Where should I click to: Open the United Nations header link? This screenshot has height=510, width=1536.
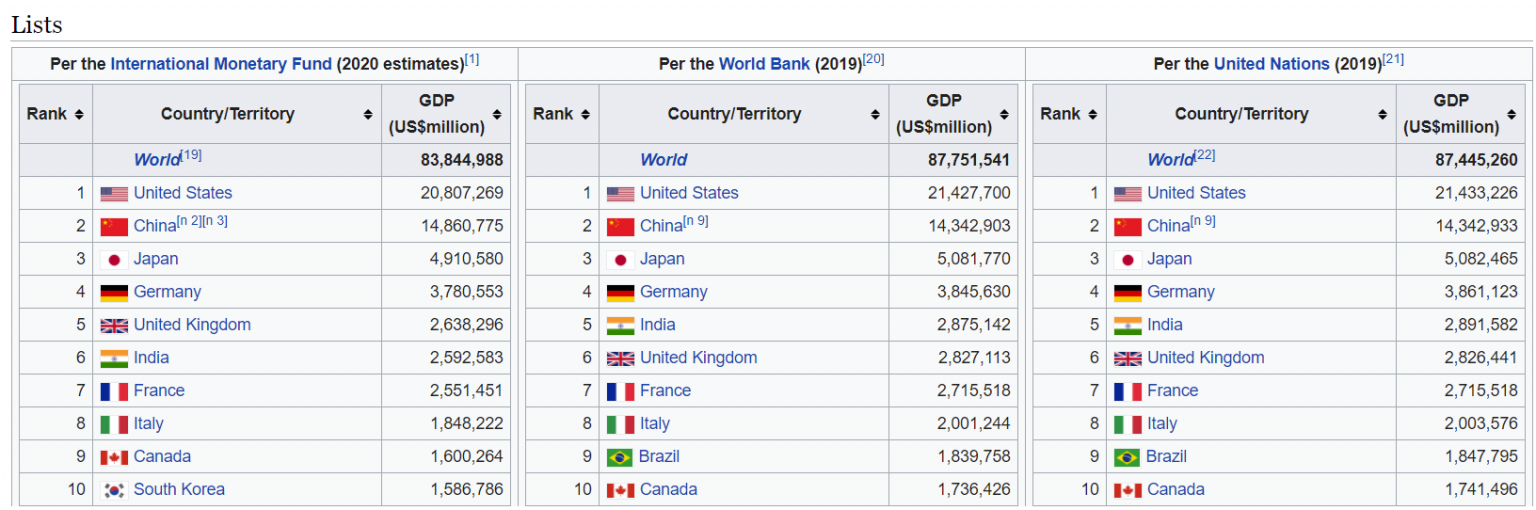tap(1271, 64)
